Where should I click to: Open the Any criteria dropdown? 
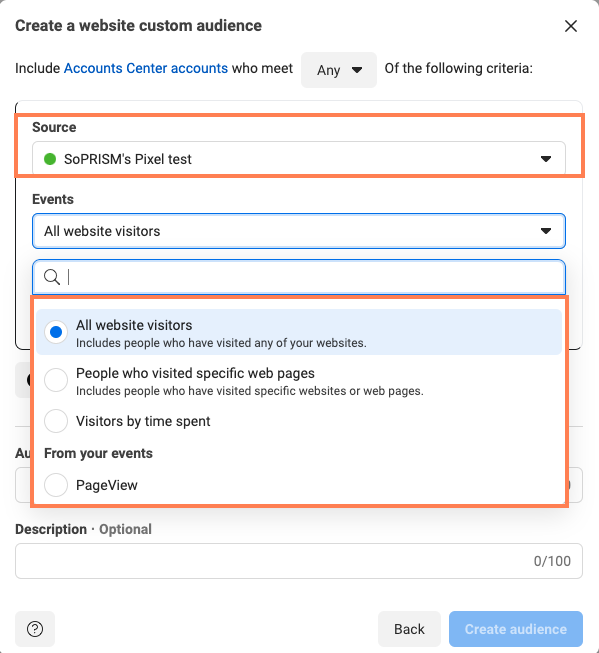point(339,70)
